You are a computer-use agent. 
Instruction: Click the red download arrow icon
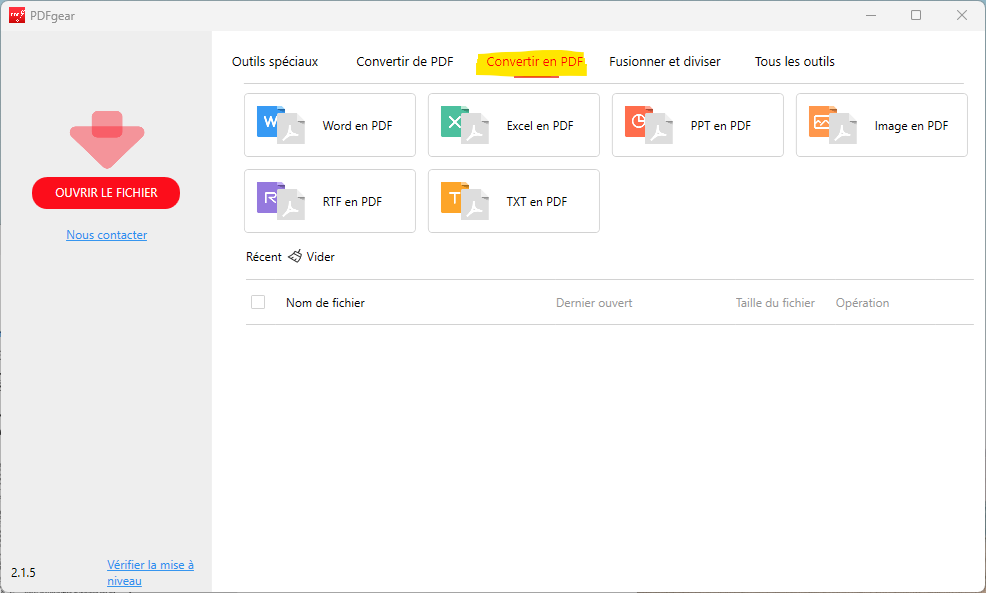coord(107,140)
